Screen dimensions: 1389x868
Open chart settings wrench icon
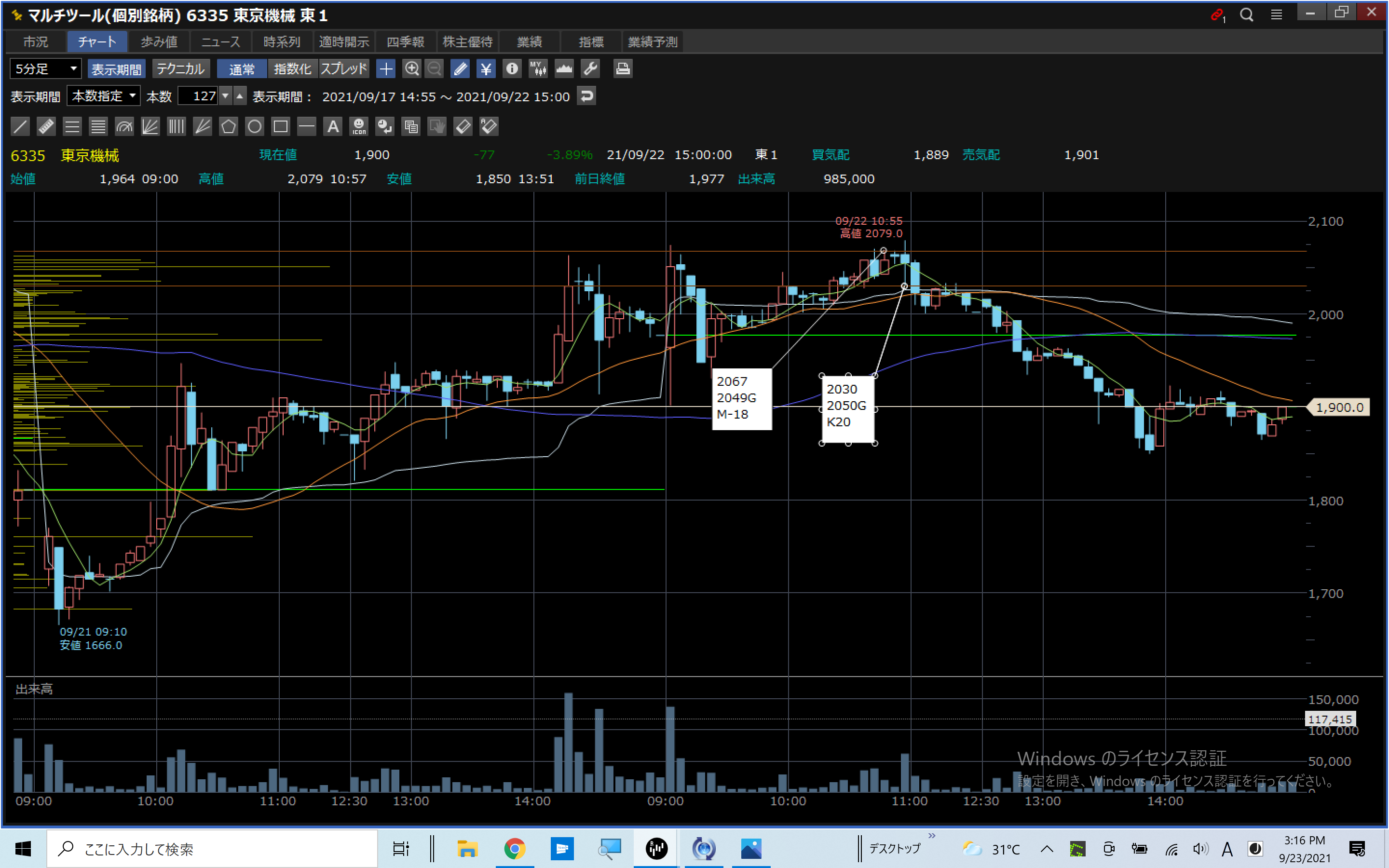[x=590, y=69]
